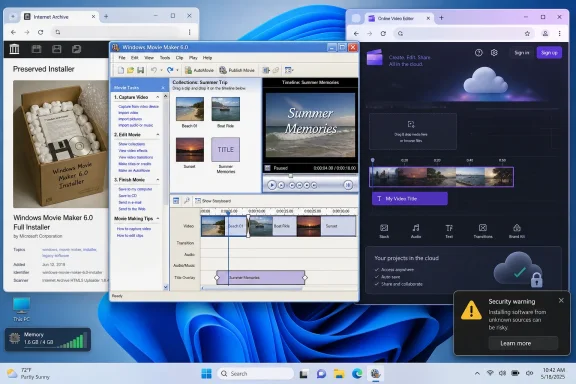Select the Boat Ride clip thumbnail in collections
This screenshot has width=576, height=384.
226,109
